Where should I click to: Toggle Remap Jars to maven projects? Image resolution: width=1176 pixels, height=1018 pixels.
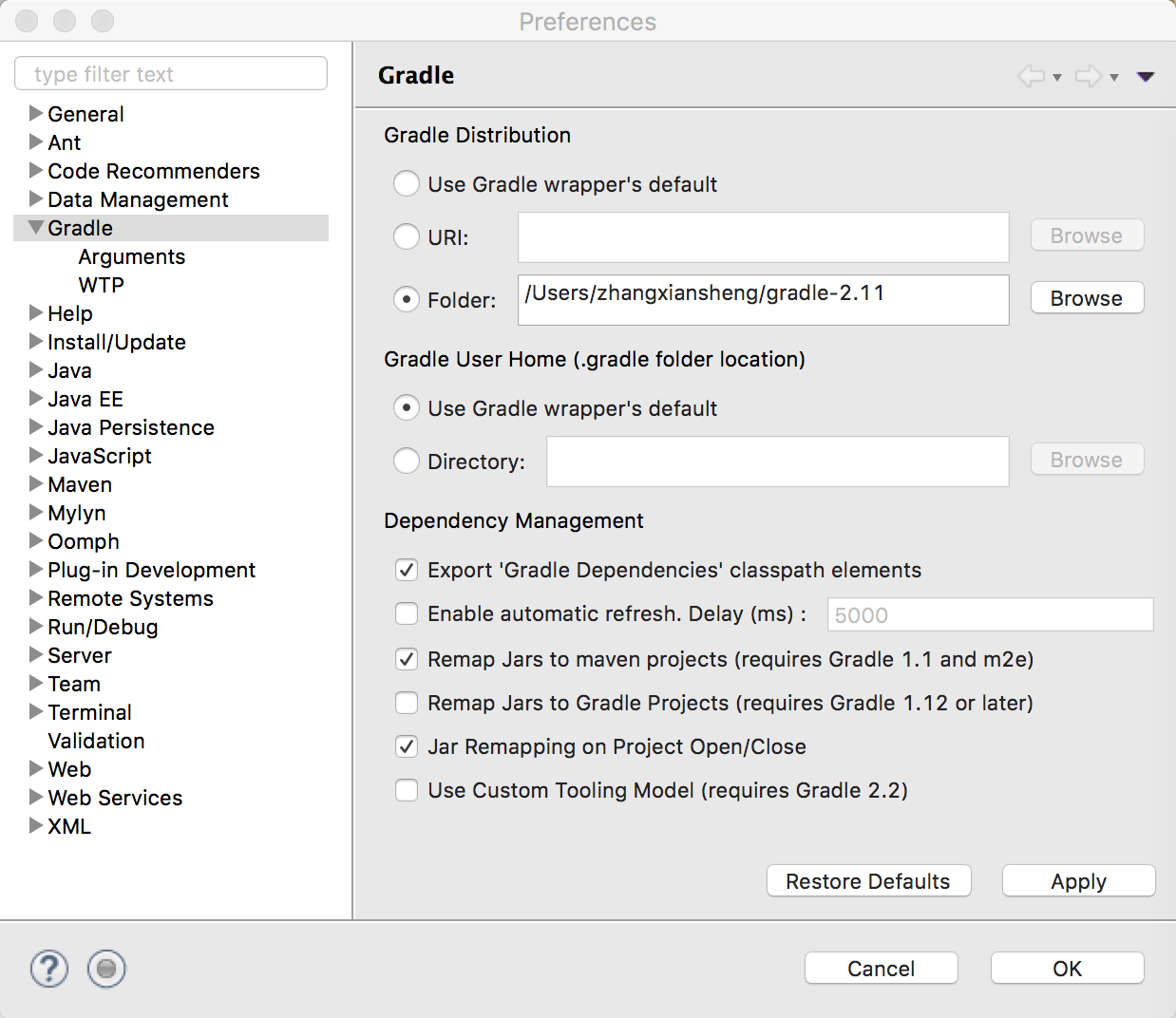407,659
